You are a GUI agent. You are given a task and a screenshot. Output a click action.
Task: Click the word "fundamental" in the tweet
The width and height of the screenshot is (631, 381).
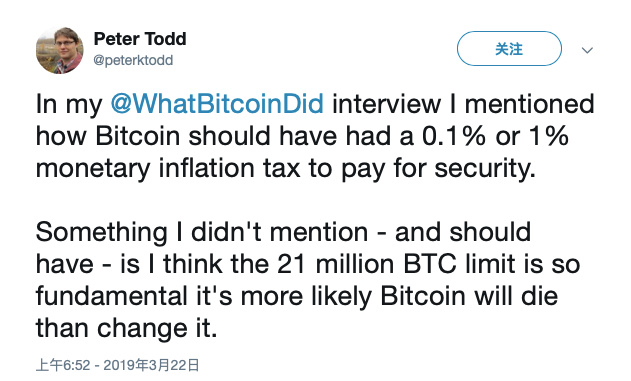point(112,296)
